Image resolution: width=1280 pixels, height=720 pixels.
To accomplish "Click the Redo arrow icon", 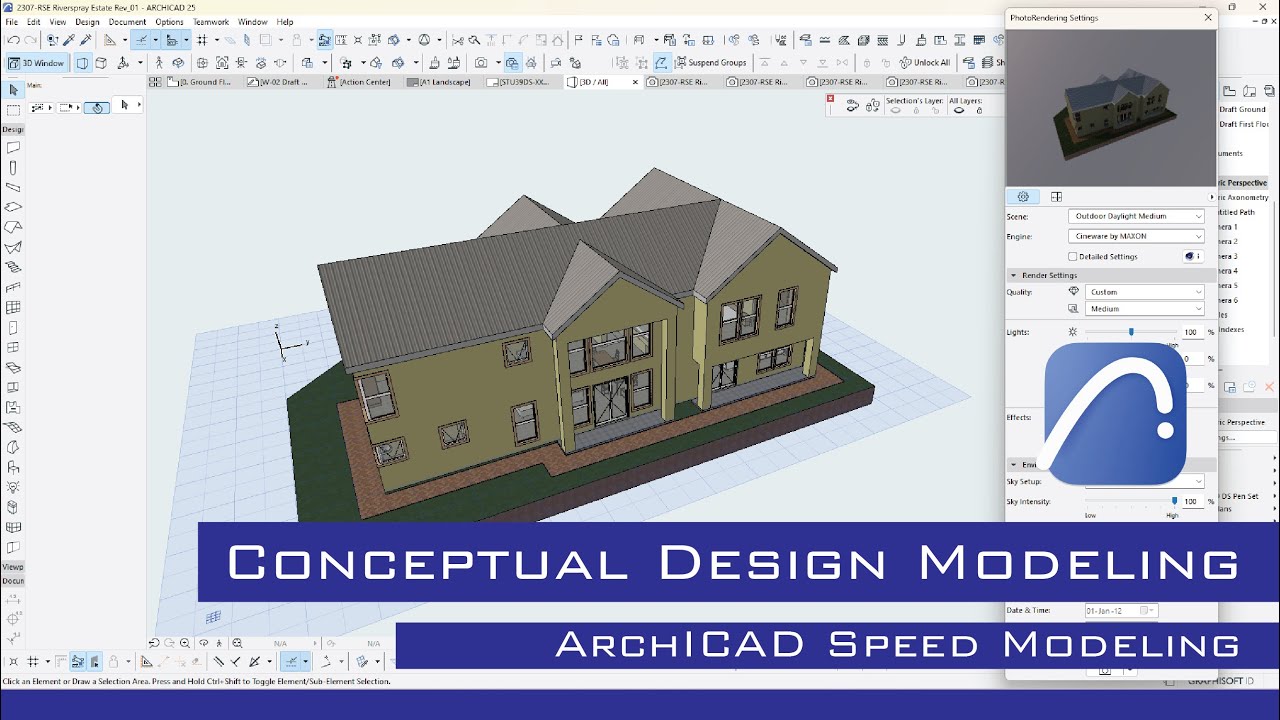I will [30, 40].
